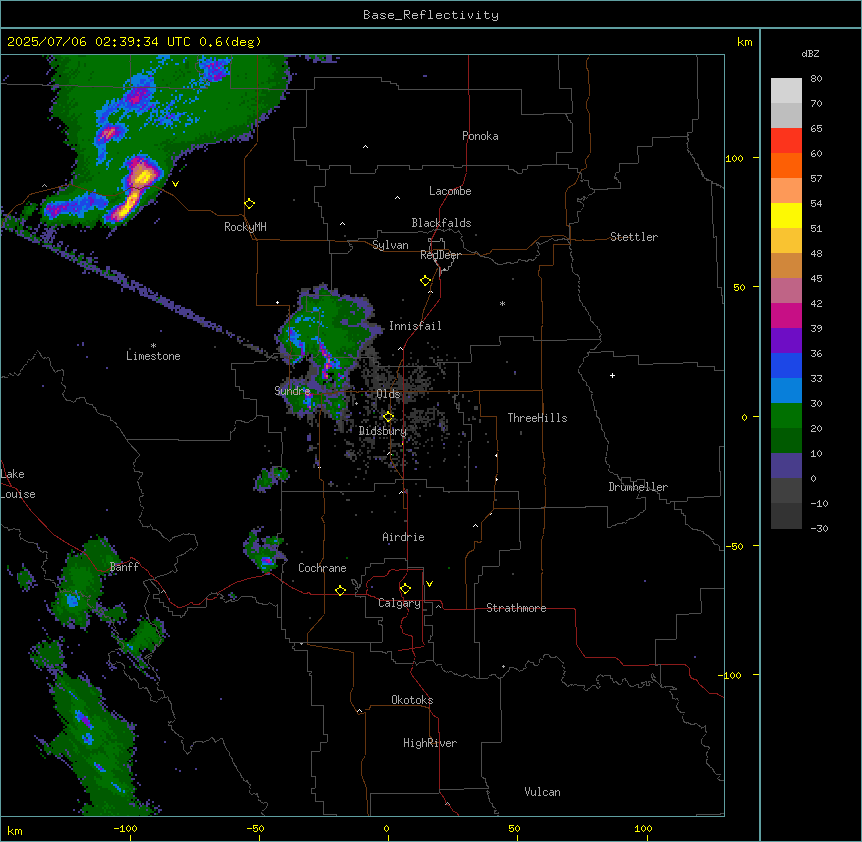Click the yellow diamond marker south of RedDeer
Viewport: 862px width, 842px height.
425,280
